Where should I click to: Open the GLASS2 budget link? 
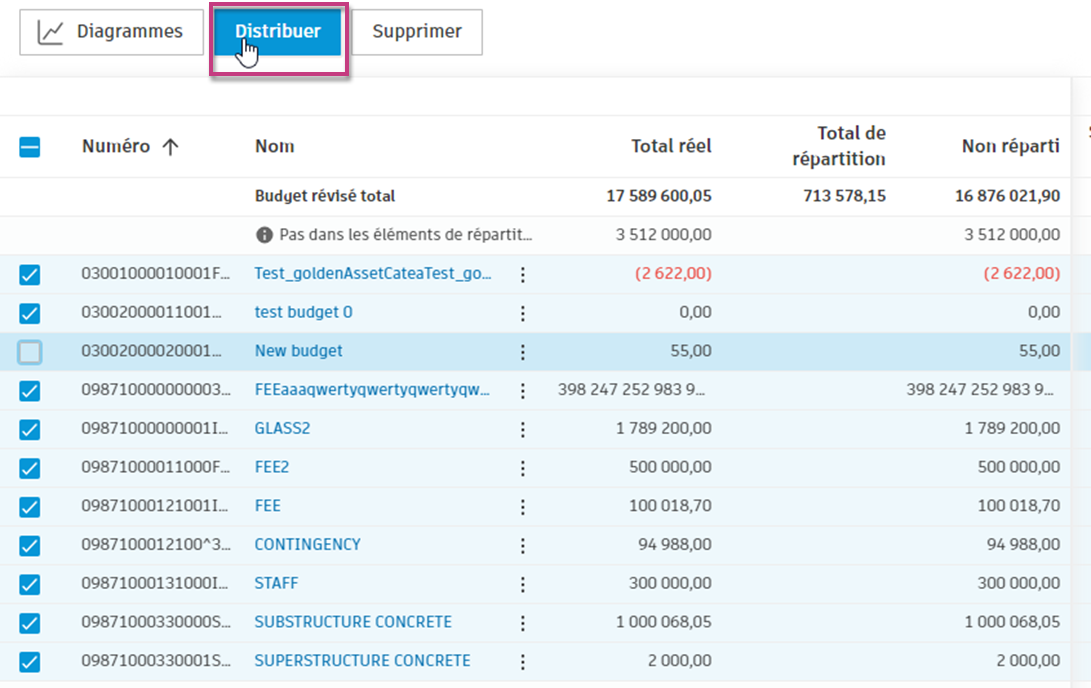pyautogui.click(x=282, y=428)
